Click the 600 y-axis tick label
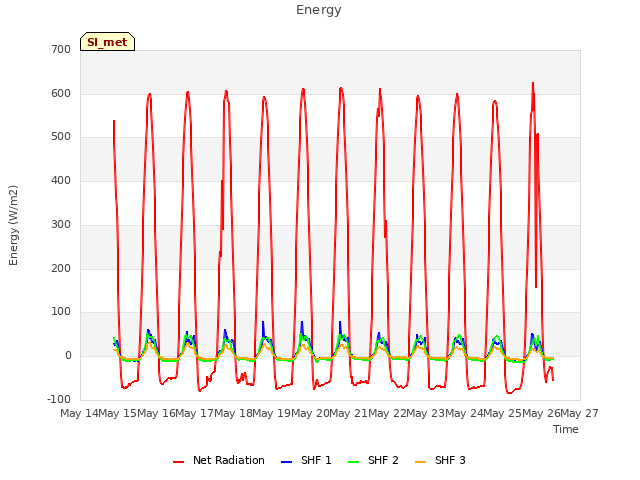This screenshot has height=480, width=640. pos(61,93)
